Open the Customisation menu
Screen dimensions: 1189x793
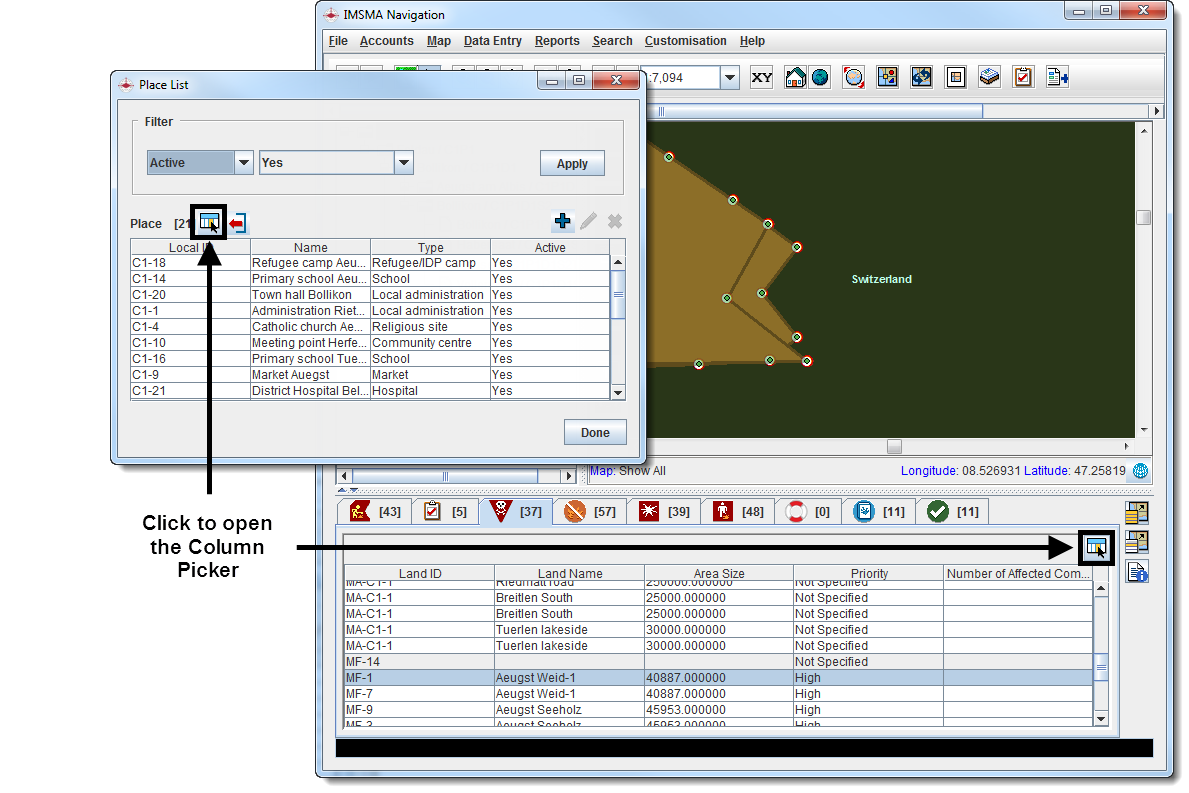685,41
